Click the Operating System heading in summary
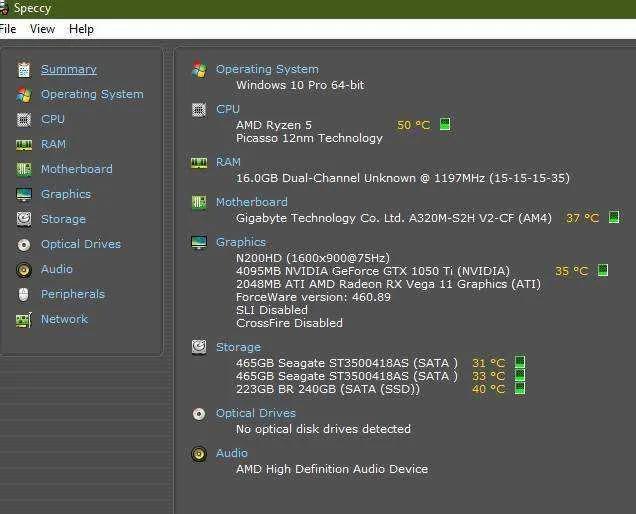 click(x=267, y=69)
